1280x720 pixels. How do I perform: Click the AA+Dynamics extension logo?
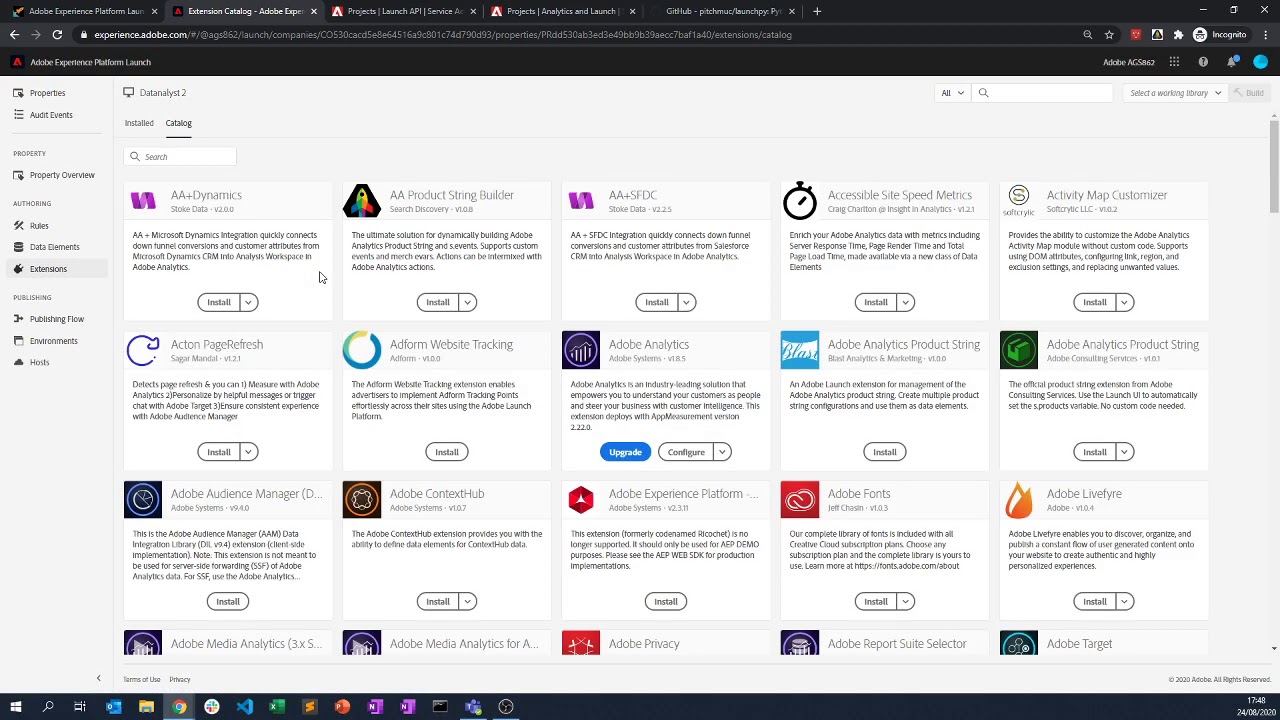[143, 201]
